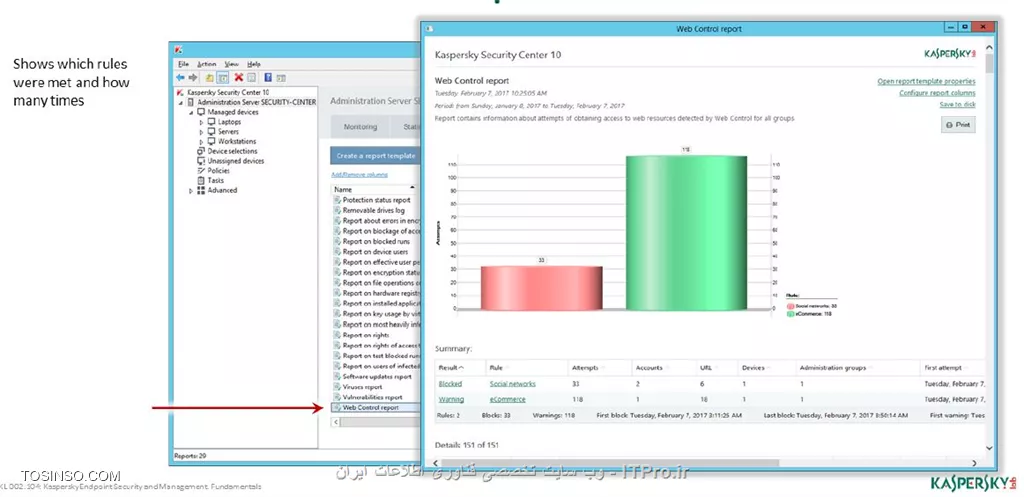Screen dimensions: 1024x497
Task: Collapse the Managed devices node
Action: tap(191, 112)
